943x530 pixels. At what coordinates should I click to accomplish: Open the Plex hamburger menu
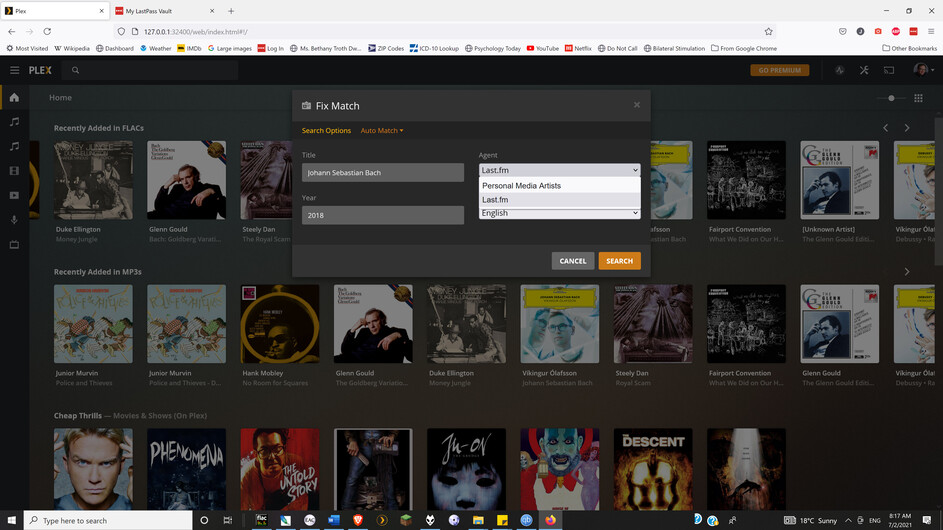click(x=14, y=70)
